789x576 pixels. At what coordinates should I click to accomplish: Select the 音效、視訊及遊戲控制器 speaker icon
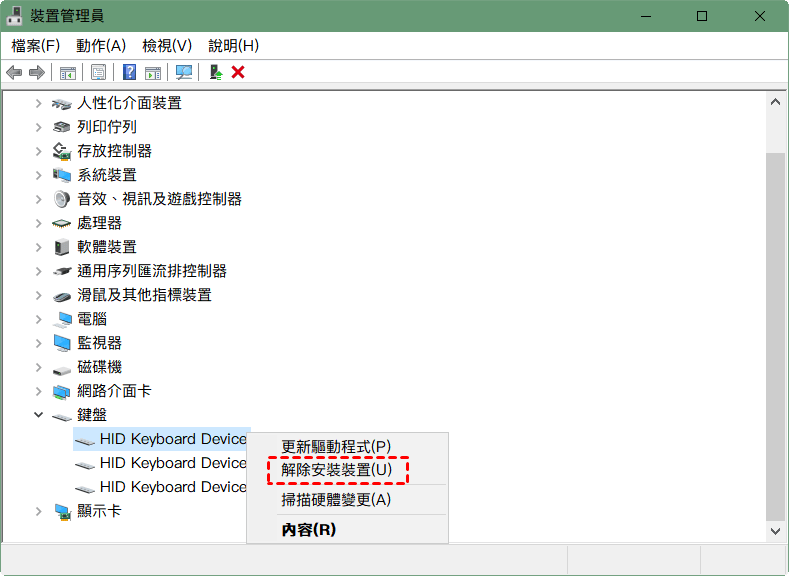(61, 199)
